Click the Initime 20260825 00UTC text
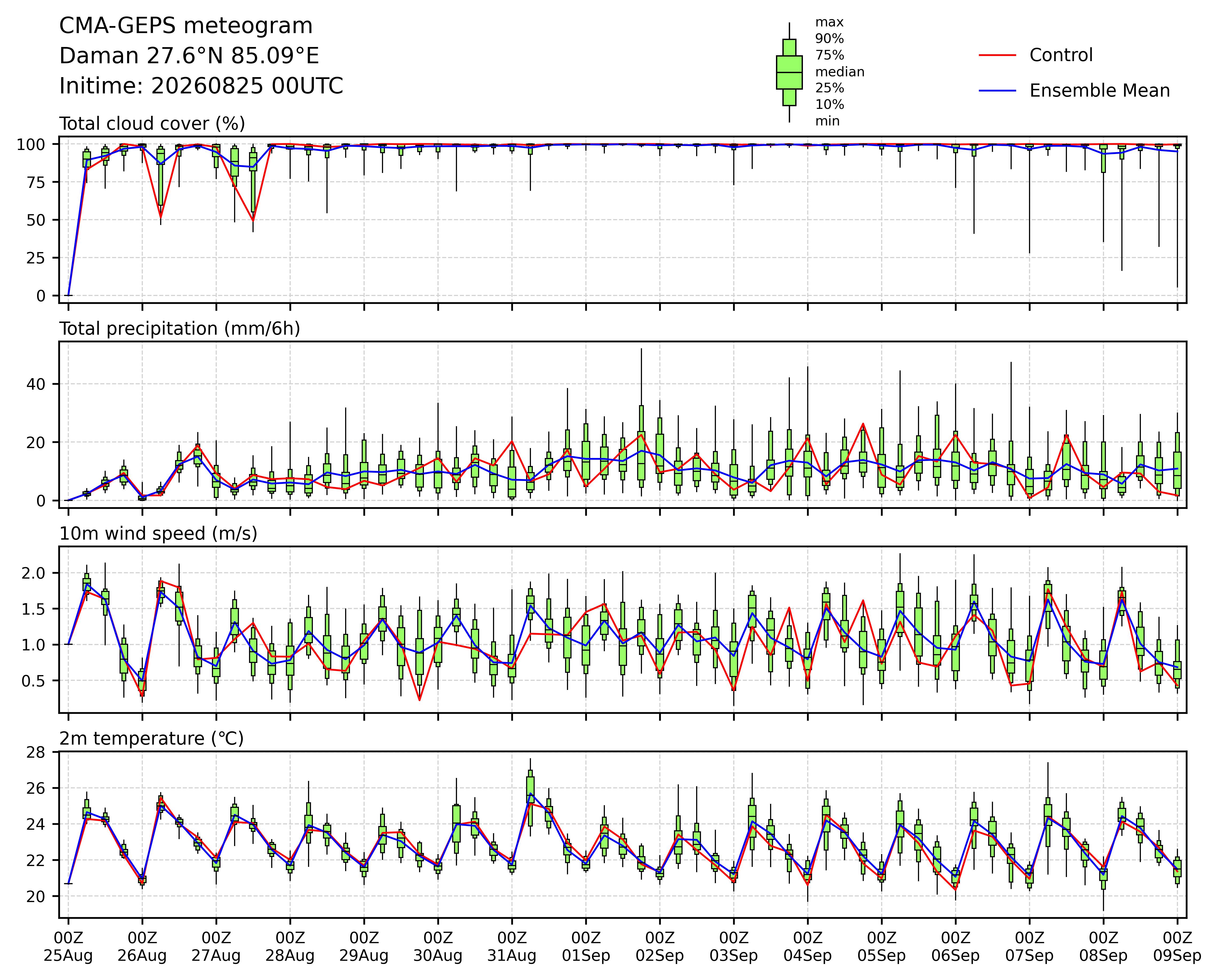Image resolution: width=1218 pixels, height=980 pixels. pos(201,86)
